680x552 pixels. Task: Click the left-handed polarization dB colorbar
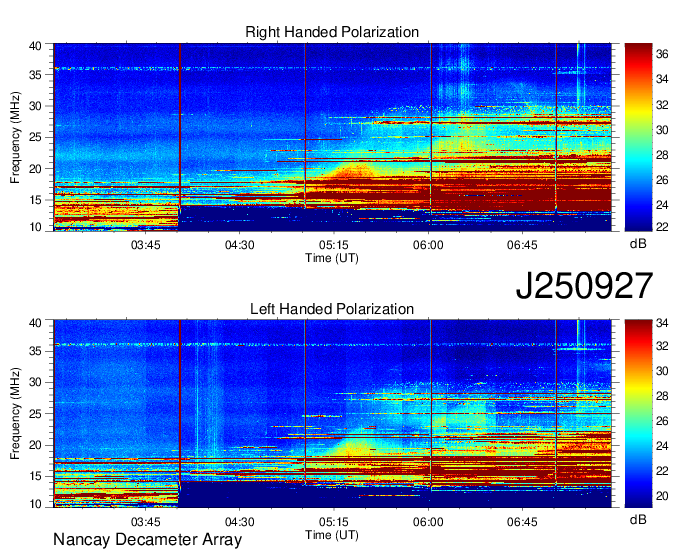click(637, 414)
